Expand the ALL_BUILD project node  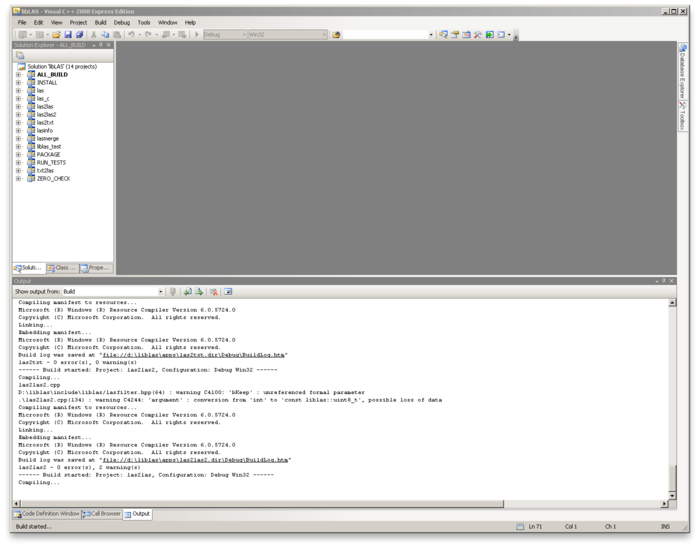18,75
